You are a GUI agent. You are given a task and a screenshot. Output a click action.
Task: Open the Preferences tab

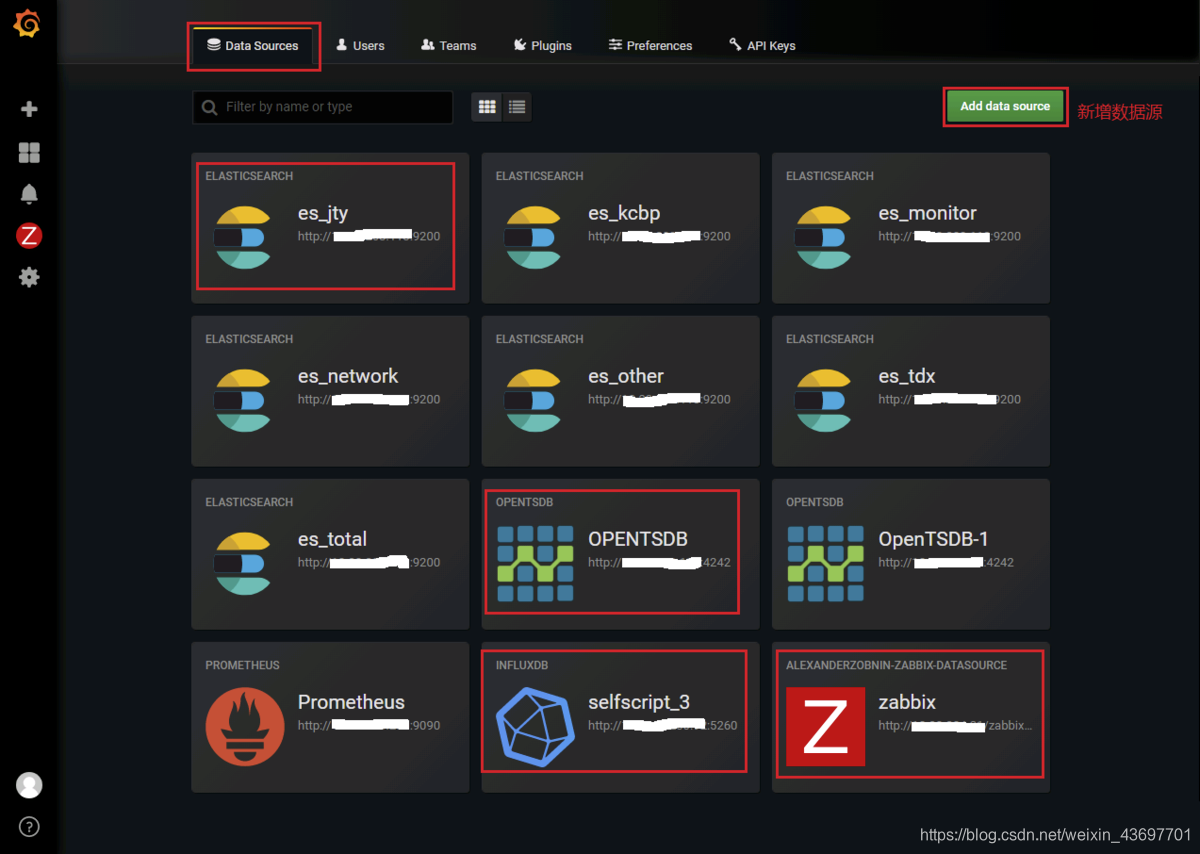pyautogui.click(x=650, y=46)
